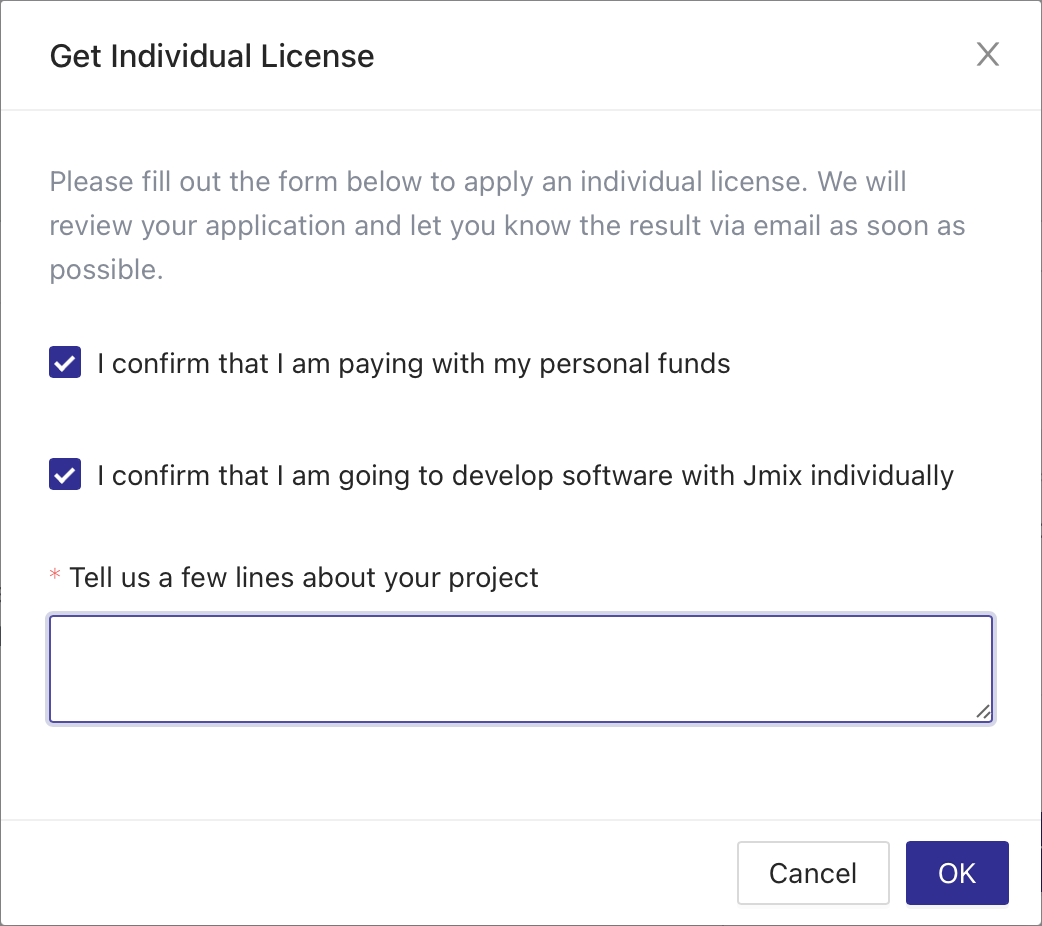
Task: Select the 'Get Individual License' dialog title
Action: point(212,56)
